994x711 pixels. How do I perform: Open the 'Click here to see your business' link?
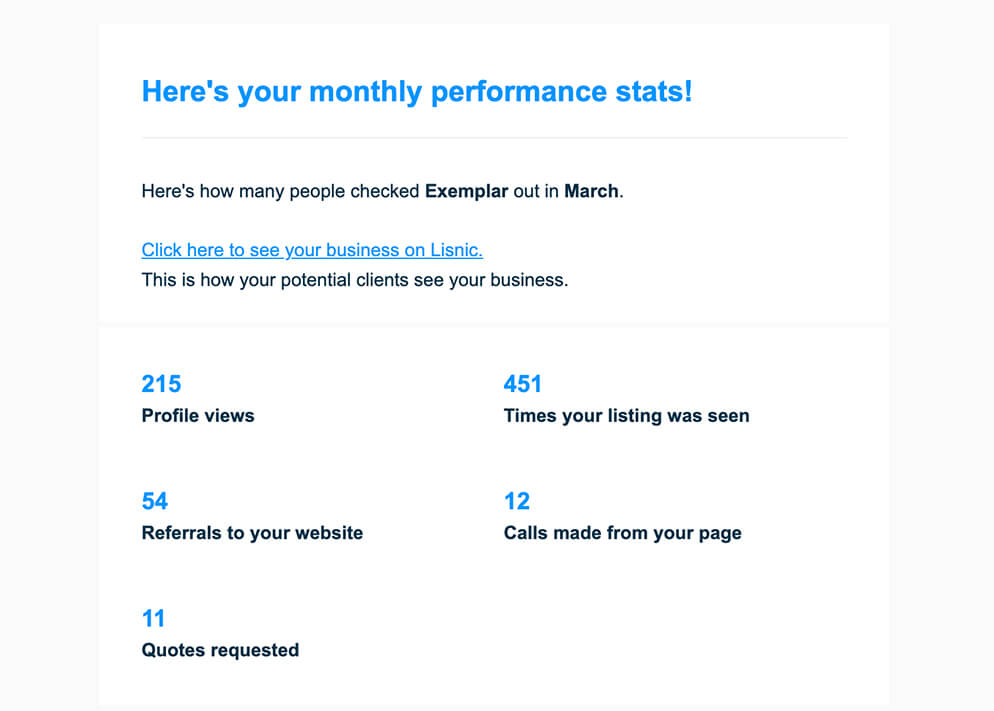311,250
